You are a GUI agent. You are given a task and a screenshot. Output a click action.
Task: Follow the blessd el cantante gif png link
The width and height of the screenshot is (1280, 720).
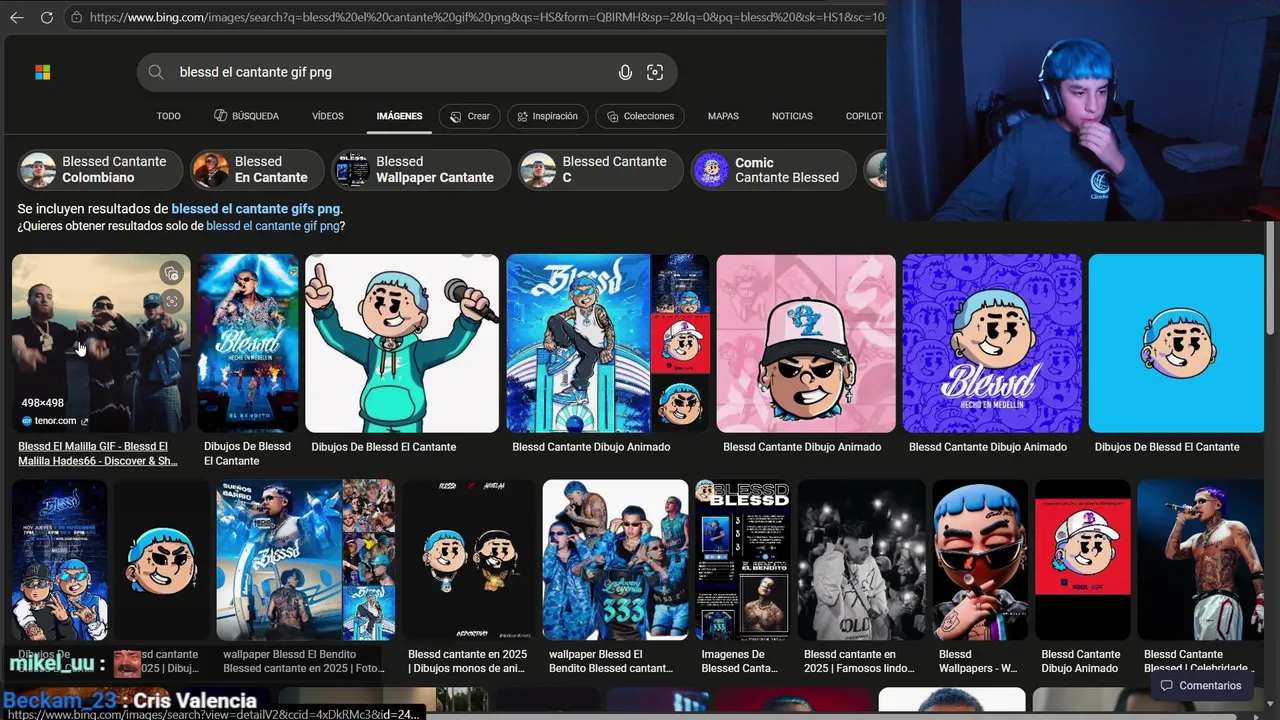pos(272,226)
